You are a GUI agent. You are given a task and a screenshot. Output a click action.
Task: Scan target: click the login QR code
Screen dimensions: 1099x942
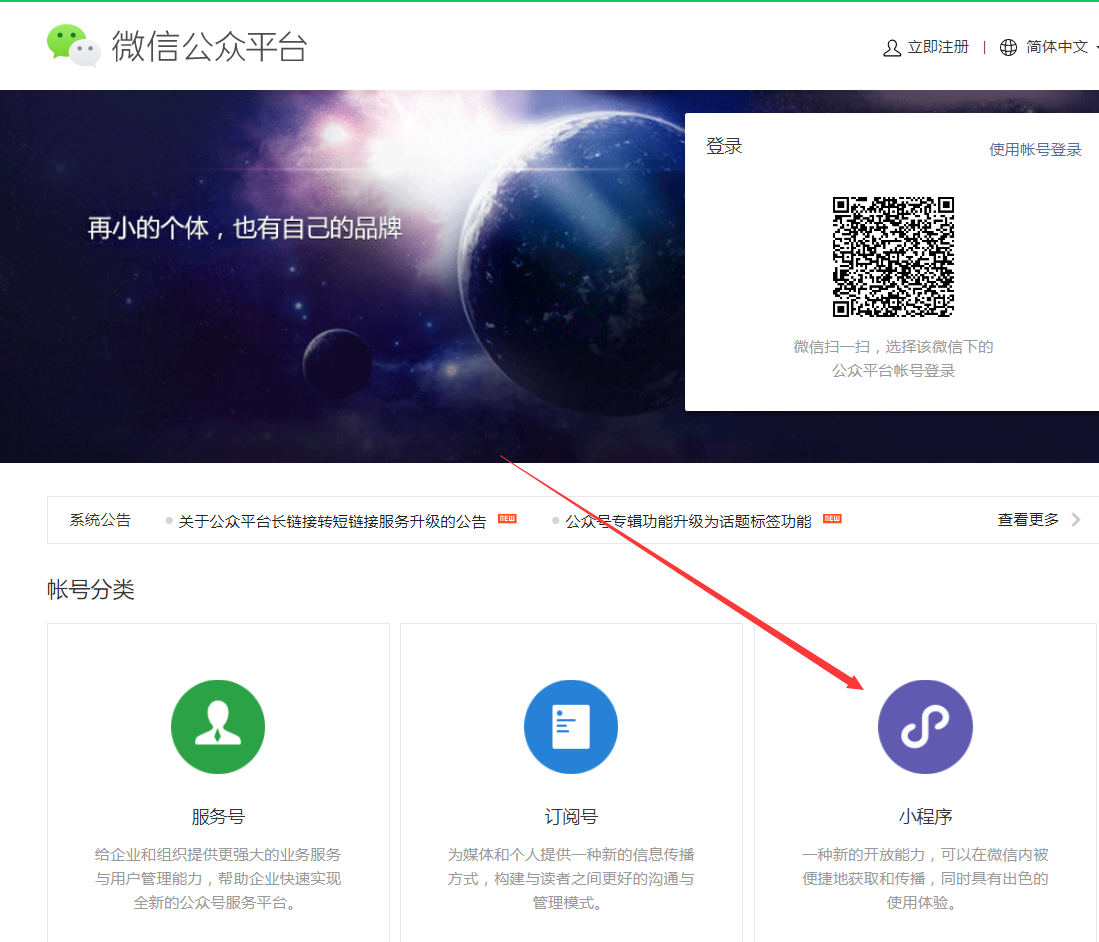(892, 257)
